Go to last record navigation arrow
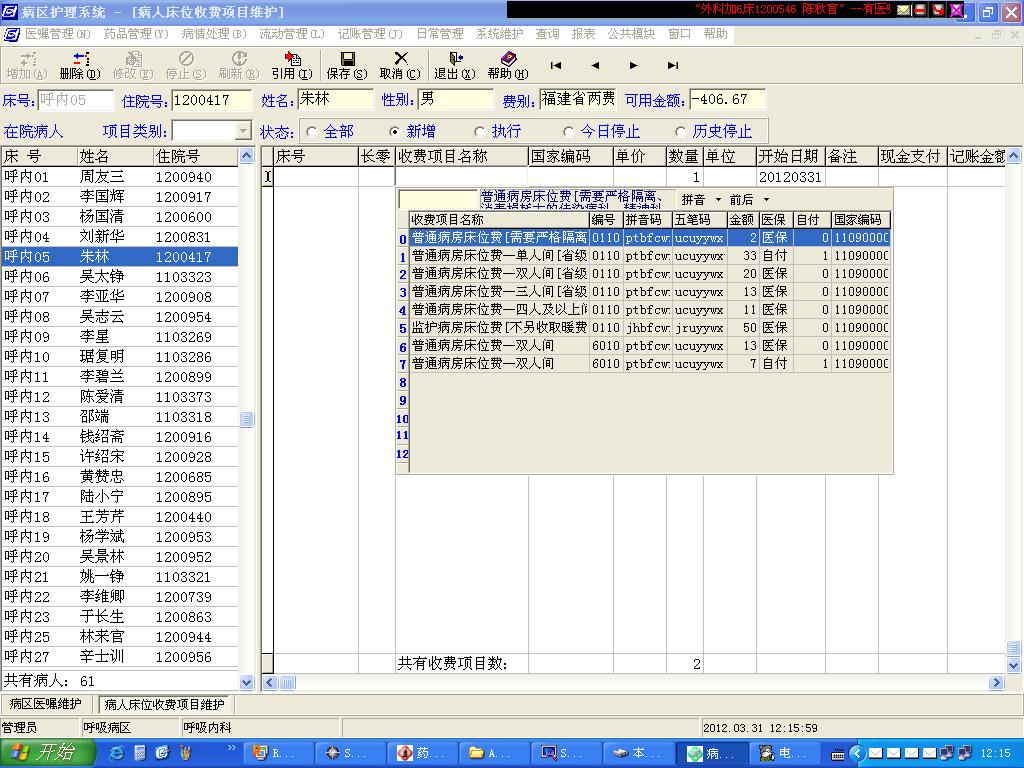The width and height of the screenshot is (1024, 768). [x=673, y=66]
